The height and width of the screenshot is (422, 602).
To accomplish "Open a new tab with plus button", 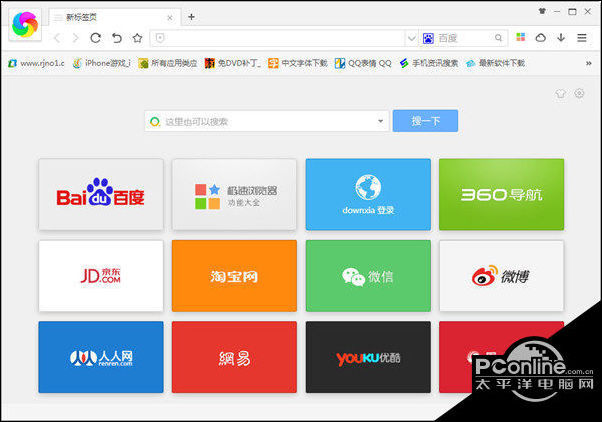I will pos(191,17).
